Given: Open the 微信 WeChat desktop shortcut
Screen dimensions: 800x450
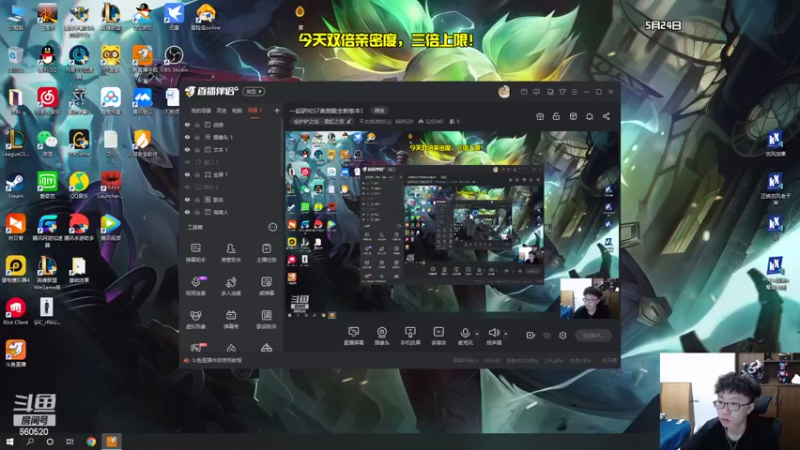Looking at the screenshot, I should [x=47, y=143].
